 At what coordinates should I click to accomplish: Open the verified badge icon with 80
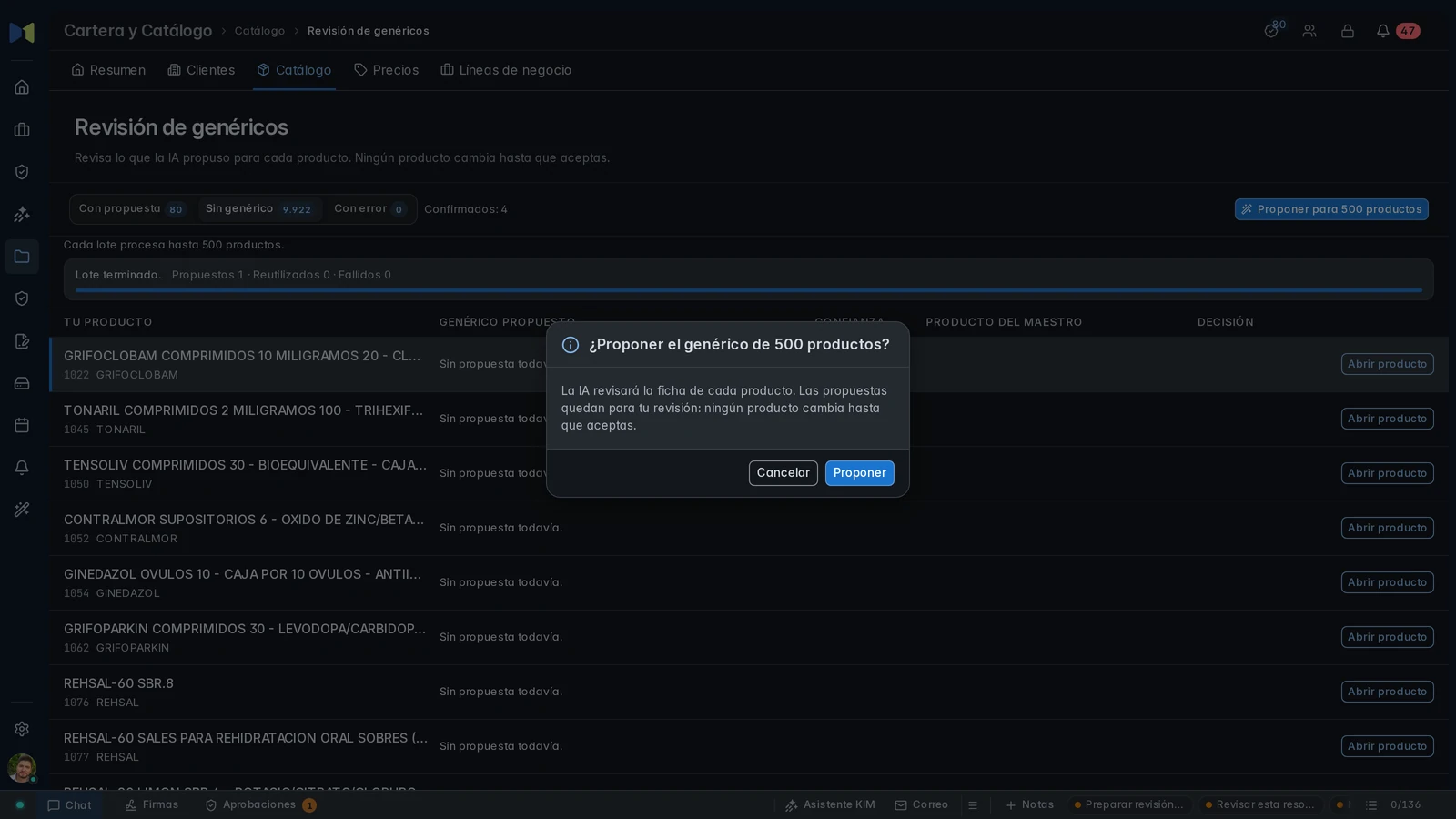[1272, 31]
